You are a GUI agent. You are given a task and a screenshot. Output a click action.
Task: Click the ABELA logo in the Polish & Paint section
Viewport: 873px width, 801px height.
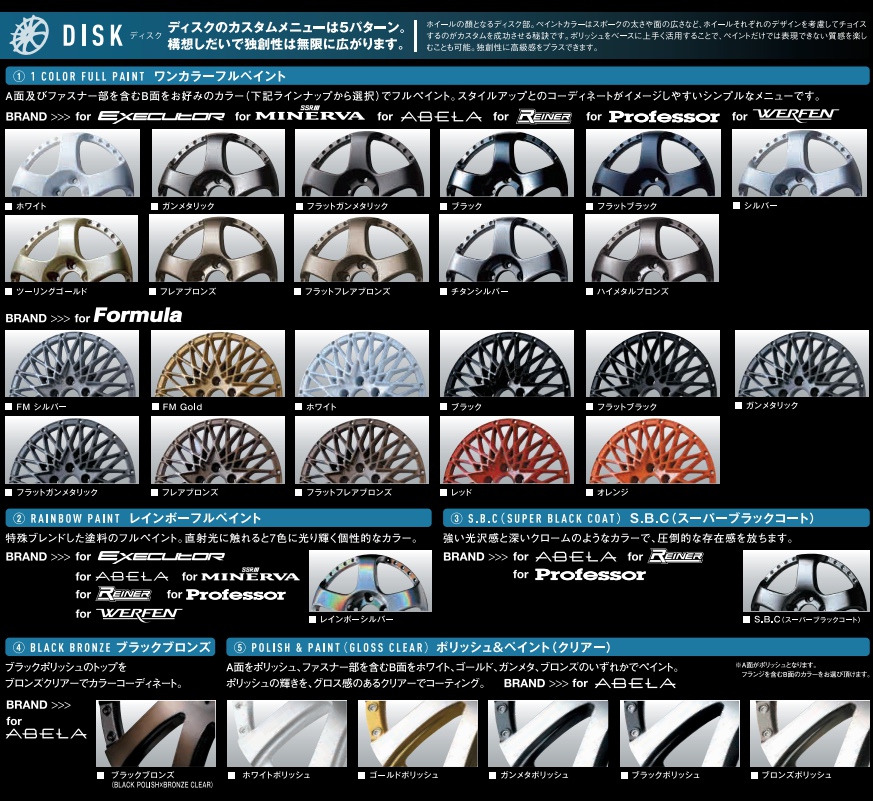pyautogui.click(x=635, y=683)
